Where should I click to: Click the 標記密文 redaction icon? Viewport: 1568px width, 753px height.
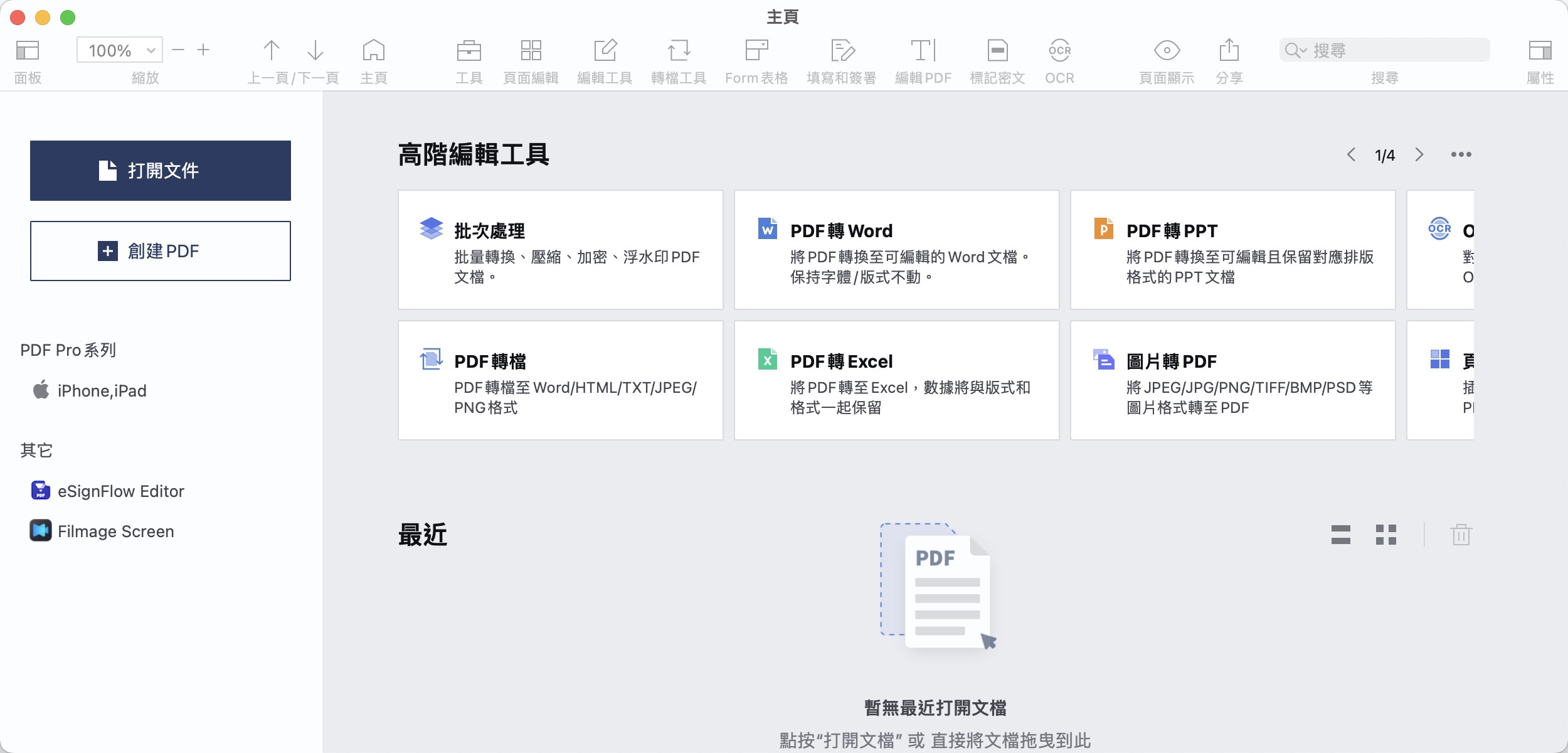click(x=997, y=51)
